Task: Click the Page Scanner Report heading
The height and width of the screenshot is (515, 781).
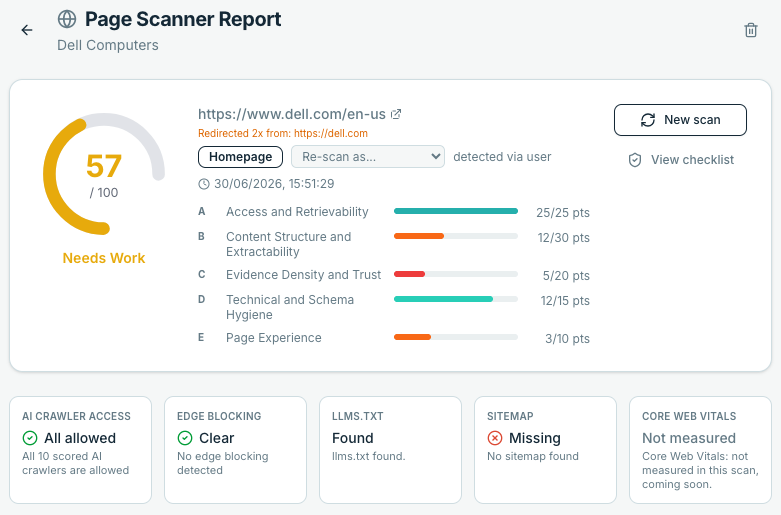Action: (183, 19)
